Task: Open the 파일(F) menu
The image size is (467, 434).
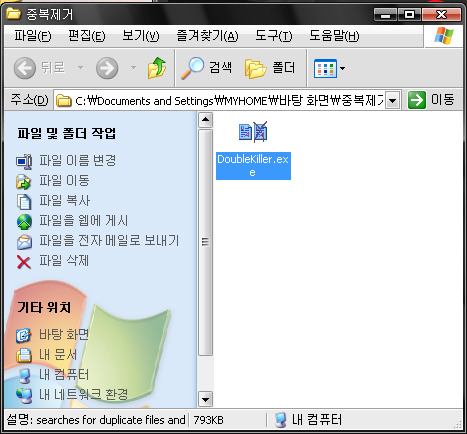Action: tap(33, 36)
